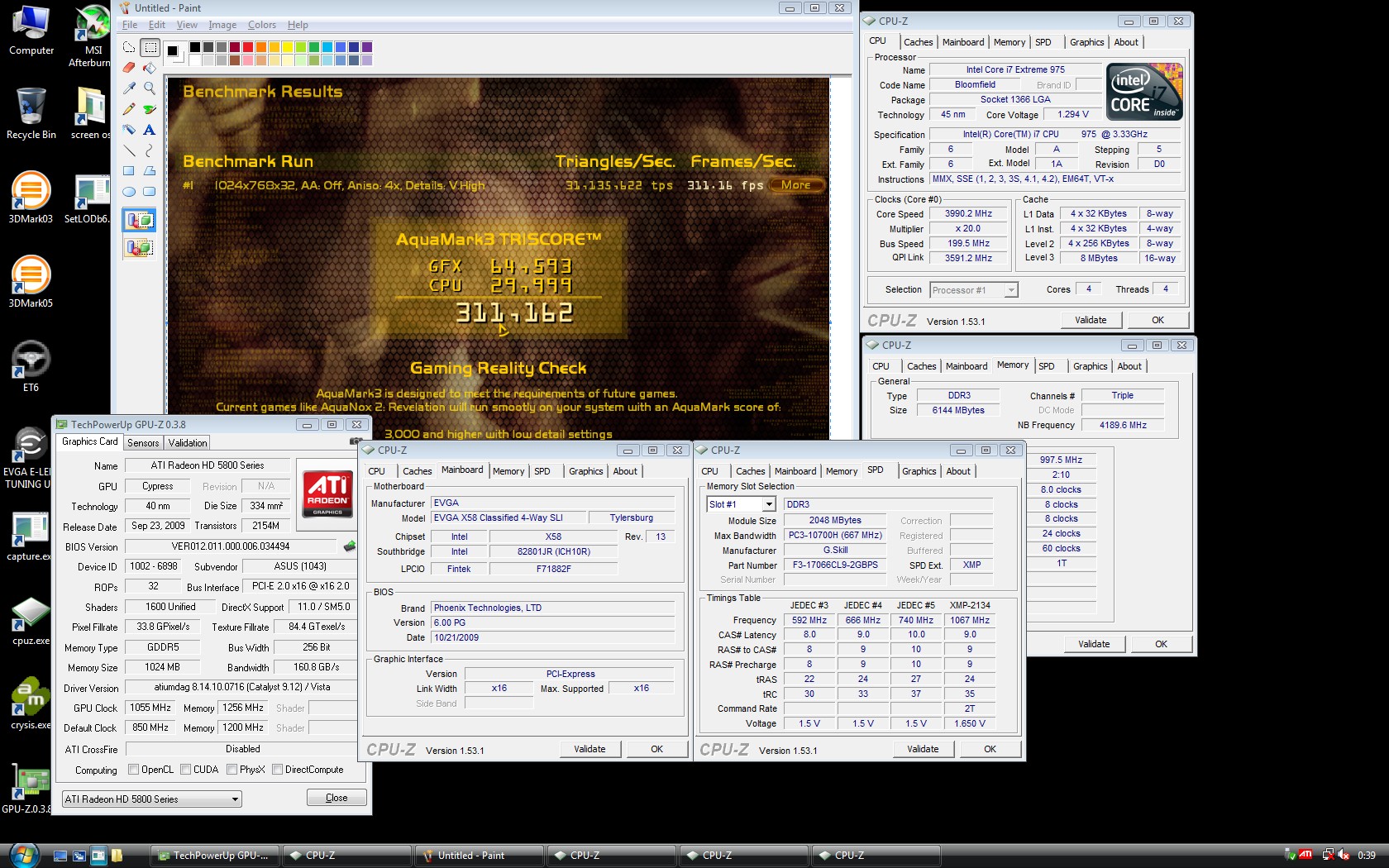1389x868 pixels.
Task: Select the Pencil tool in Paint
Action: pyautogui.click(x=129, y=109)
